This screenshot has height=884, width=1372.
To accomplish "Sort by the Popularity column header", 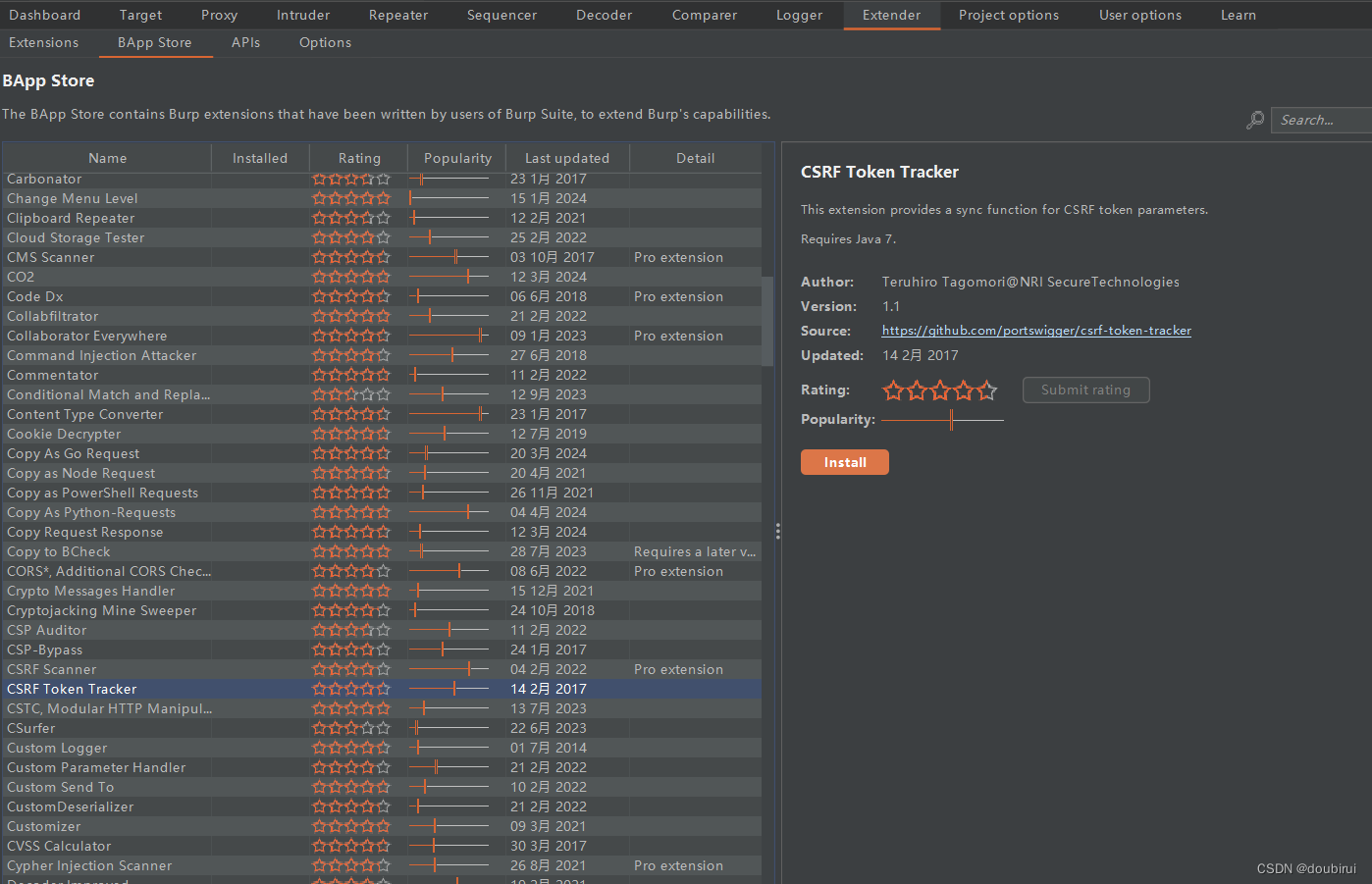I will [x=457, y=158].
